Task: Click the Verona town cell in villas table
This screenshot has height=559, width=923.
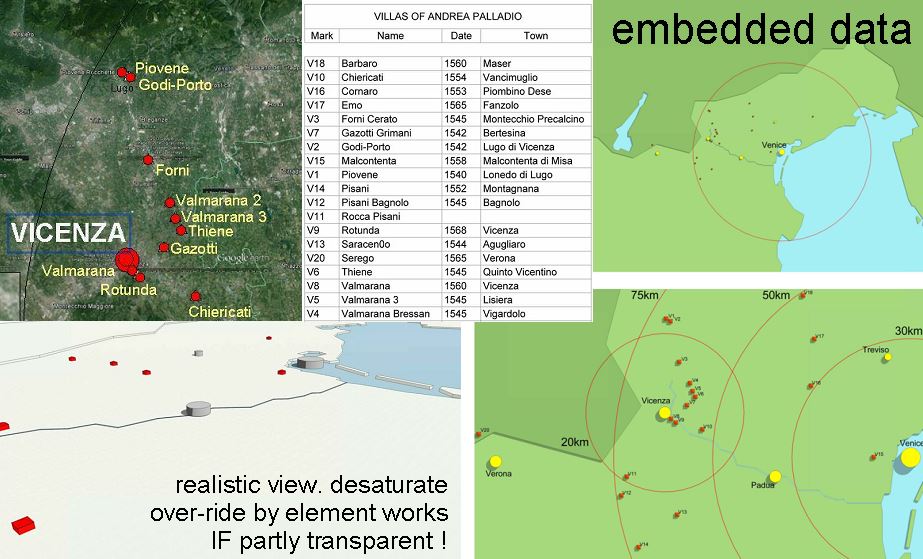Action: [x=536, y=258]
